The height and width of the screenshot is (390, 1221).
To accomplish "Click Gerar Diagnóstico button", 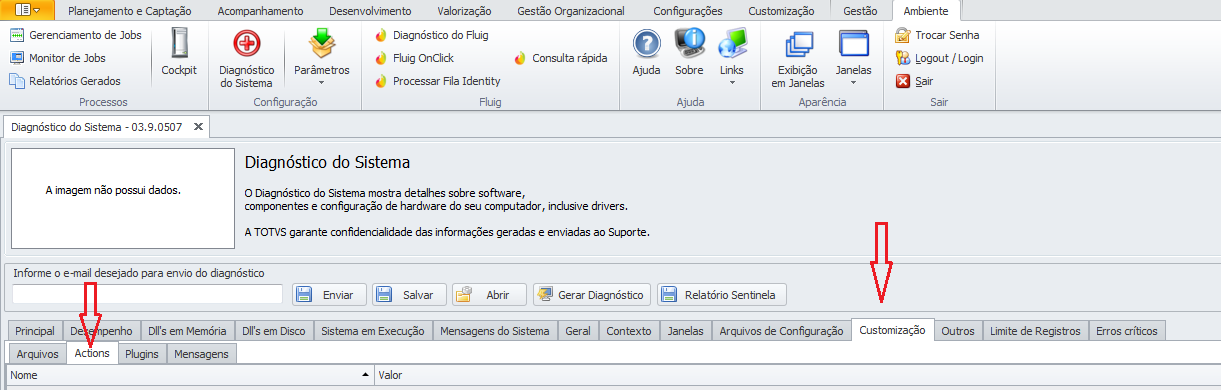I will 592,295.
